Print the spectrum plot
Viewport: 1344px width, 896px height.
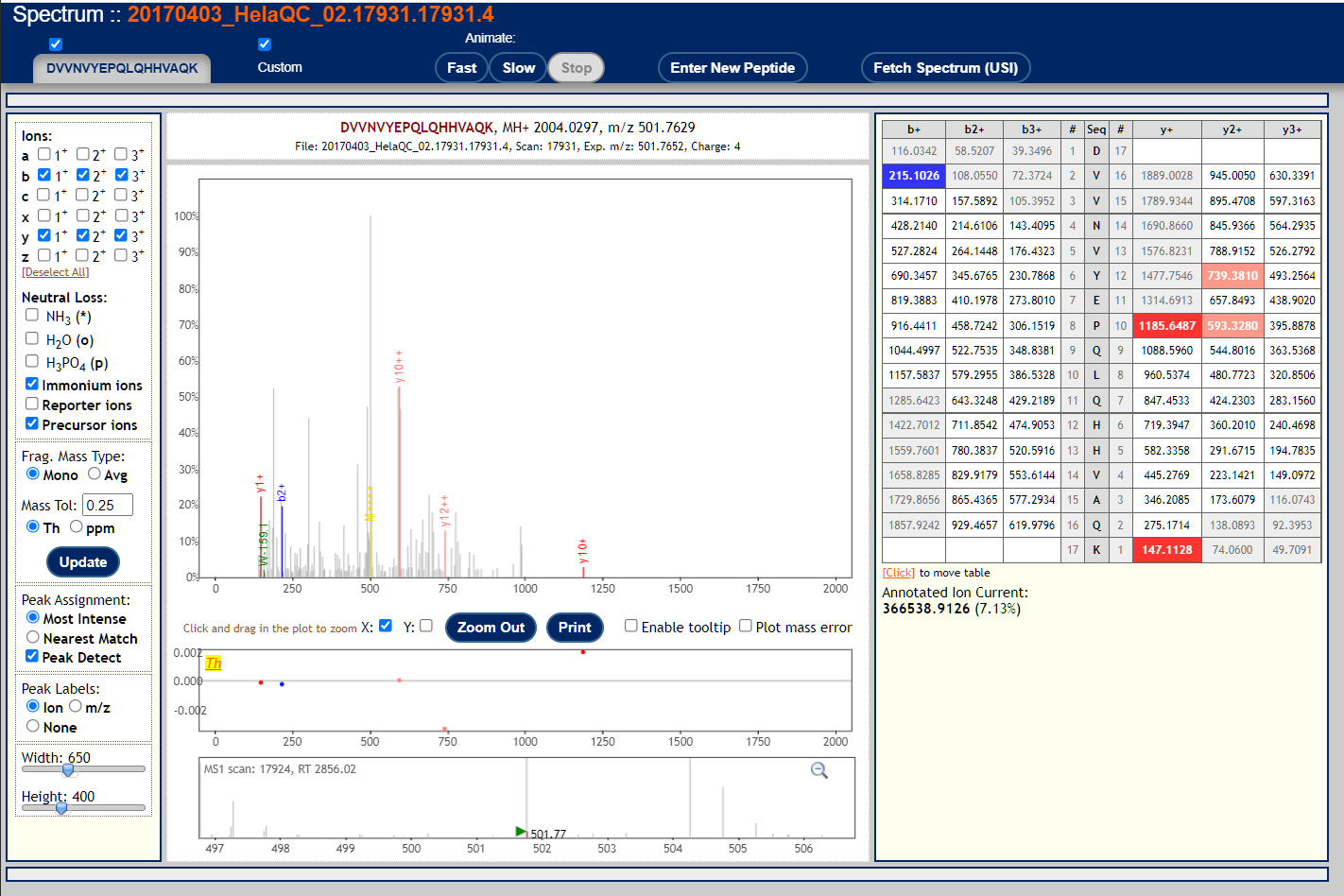(575, 628)
